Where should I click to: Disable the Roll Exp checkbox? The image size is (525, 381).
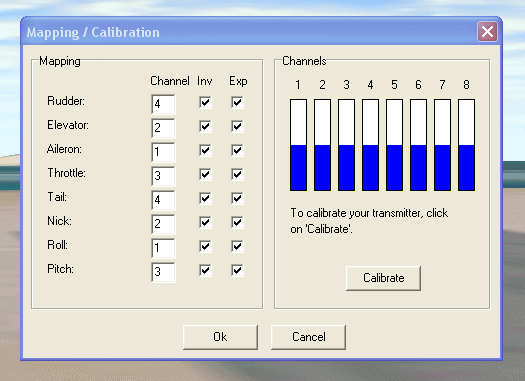tap(237, 246)
